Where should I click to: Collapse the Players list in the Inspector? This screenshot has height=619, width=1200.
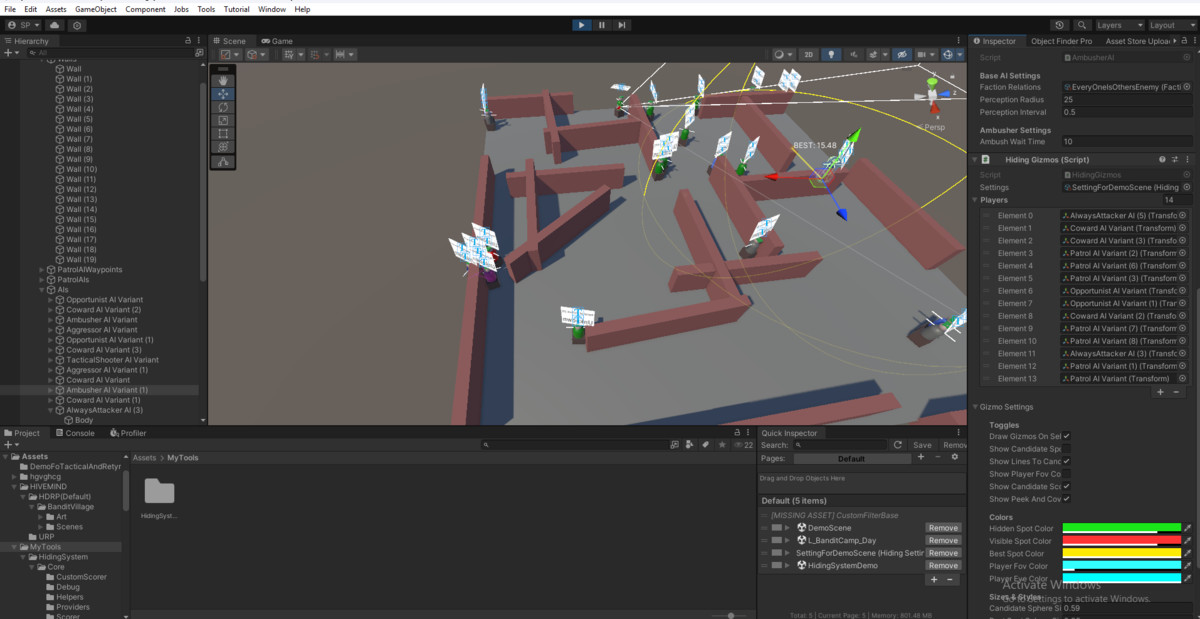[x=975, y=200]
